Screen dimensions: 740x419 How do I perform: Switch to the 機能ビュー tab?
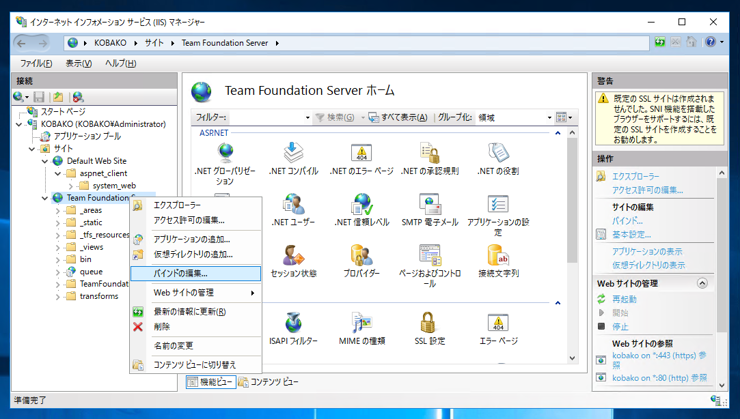[x=210, y=382]
